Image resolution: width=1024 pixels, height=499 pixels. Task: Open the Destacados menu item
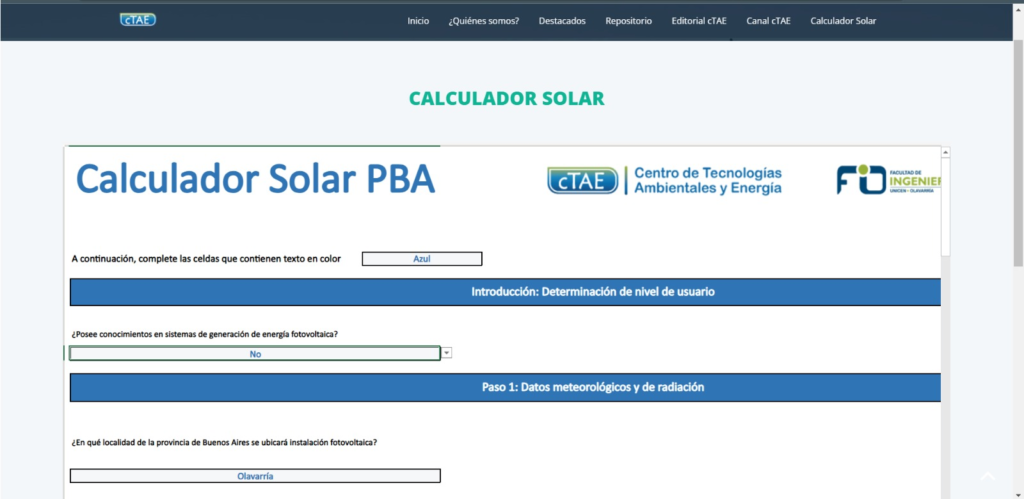pyautogui.click(x=562, y=21)
